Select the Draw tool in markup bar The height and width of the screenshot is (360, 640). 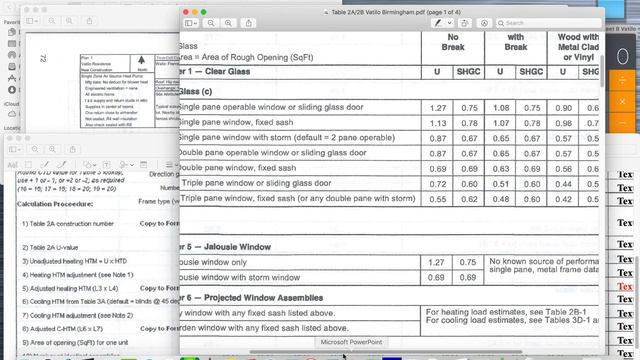click(x=62, y=164)
